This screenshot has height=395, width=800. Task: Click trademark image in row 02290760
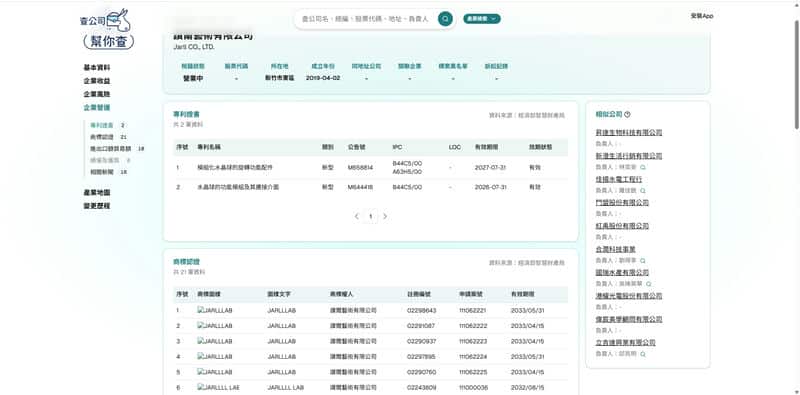[x=215, y=372]
